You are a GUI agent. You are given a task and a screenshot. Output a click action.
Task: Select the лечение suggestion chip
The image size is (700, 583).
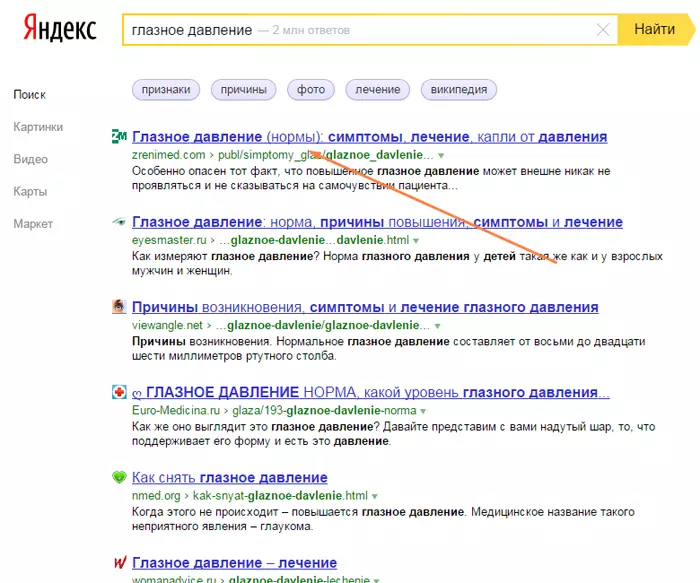pos(378,90)
